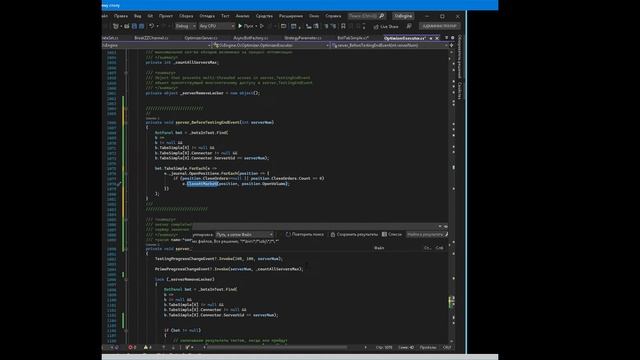Open the Debug configuration dropdown
The height and width of the screenshot is (360, 640).
click(185, 26)
